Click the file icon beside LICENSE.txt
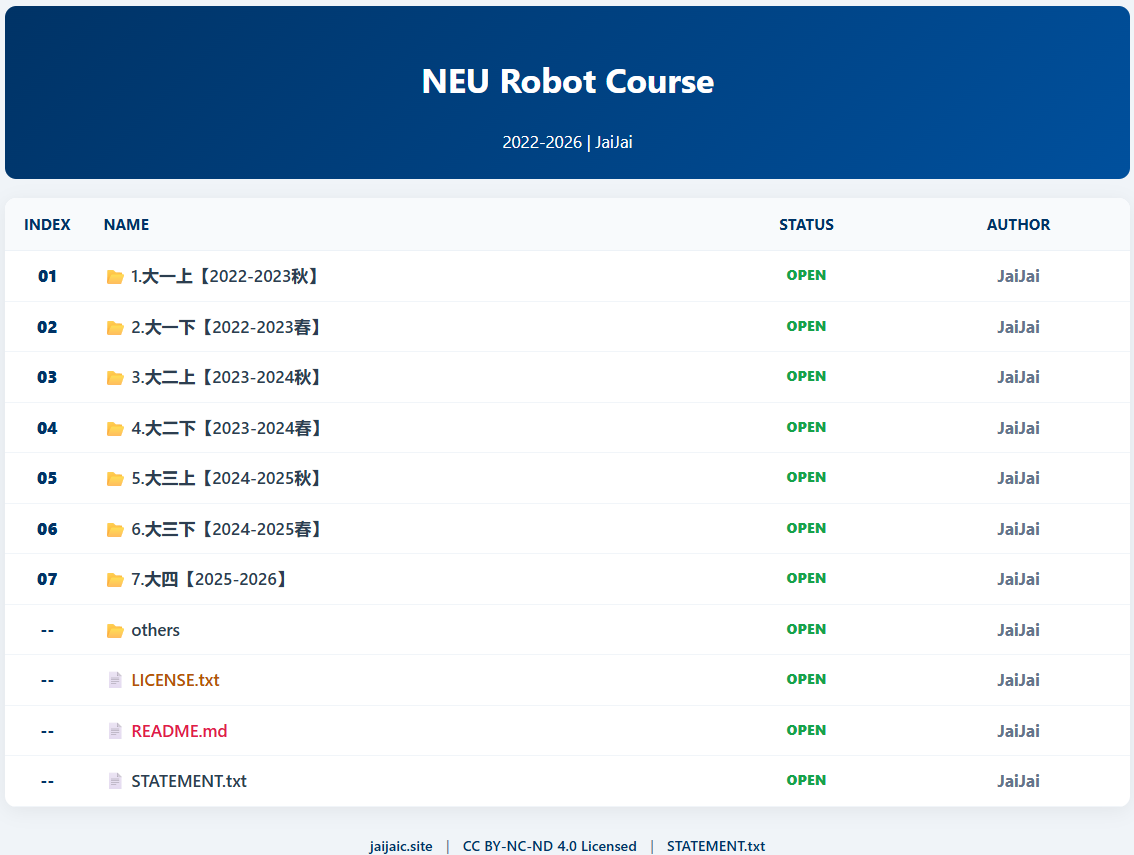This screenshot has height=855, width=1134. coord(115,679)
